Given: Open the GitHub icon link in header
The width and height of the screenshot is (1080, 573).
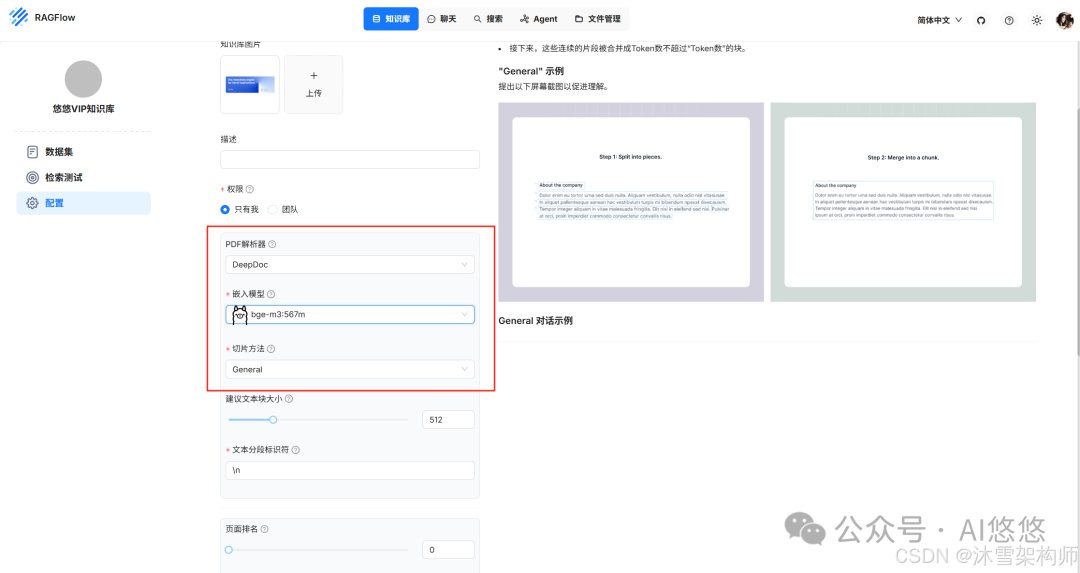Looking at the screenshot, I should pyautogui.click(x=981, y=21).
